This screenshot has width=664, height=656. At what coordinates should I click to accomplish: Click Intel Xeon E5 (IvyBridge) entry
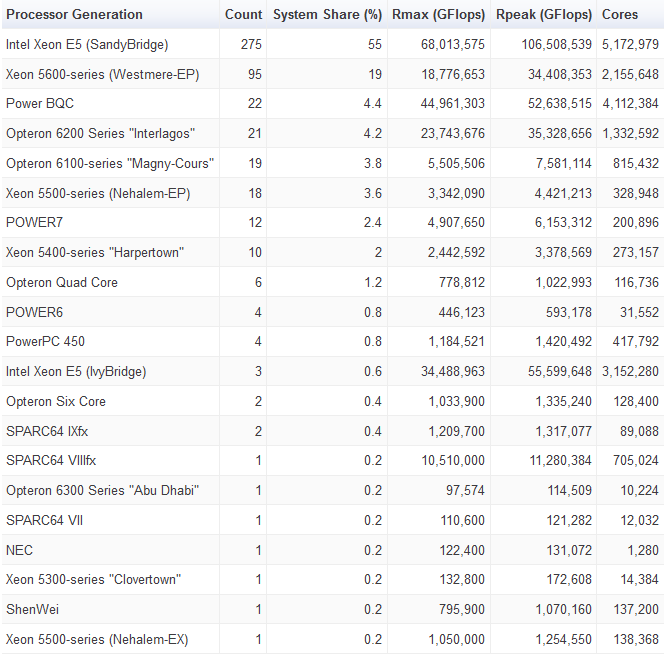[76, 371]
